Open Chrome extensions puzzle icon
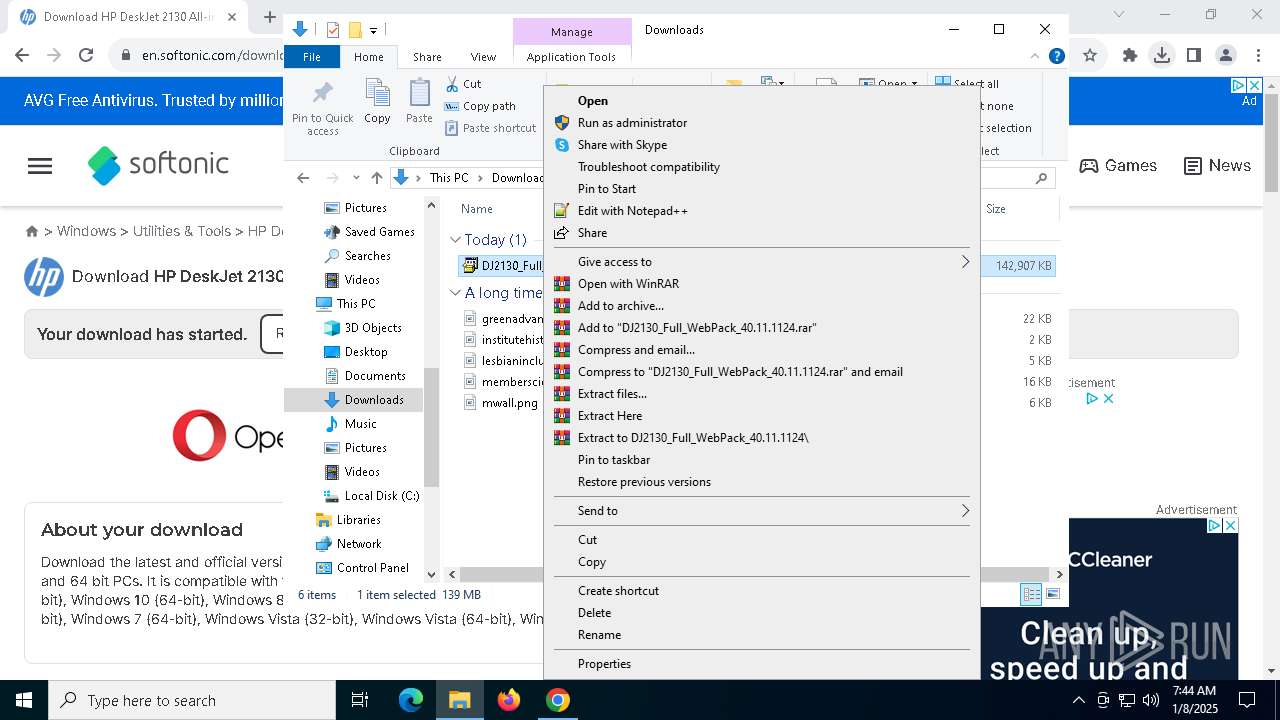Image resolution: width=1280 pixels, height=720 pixels. click(x=1129, y=55)
